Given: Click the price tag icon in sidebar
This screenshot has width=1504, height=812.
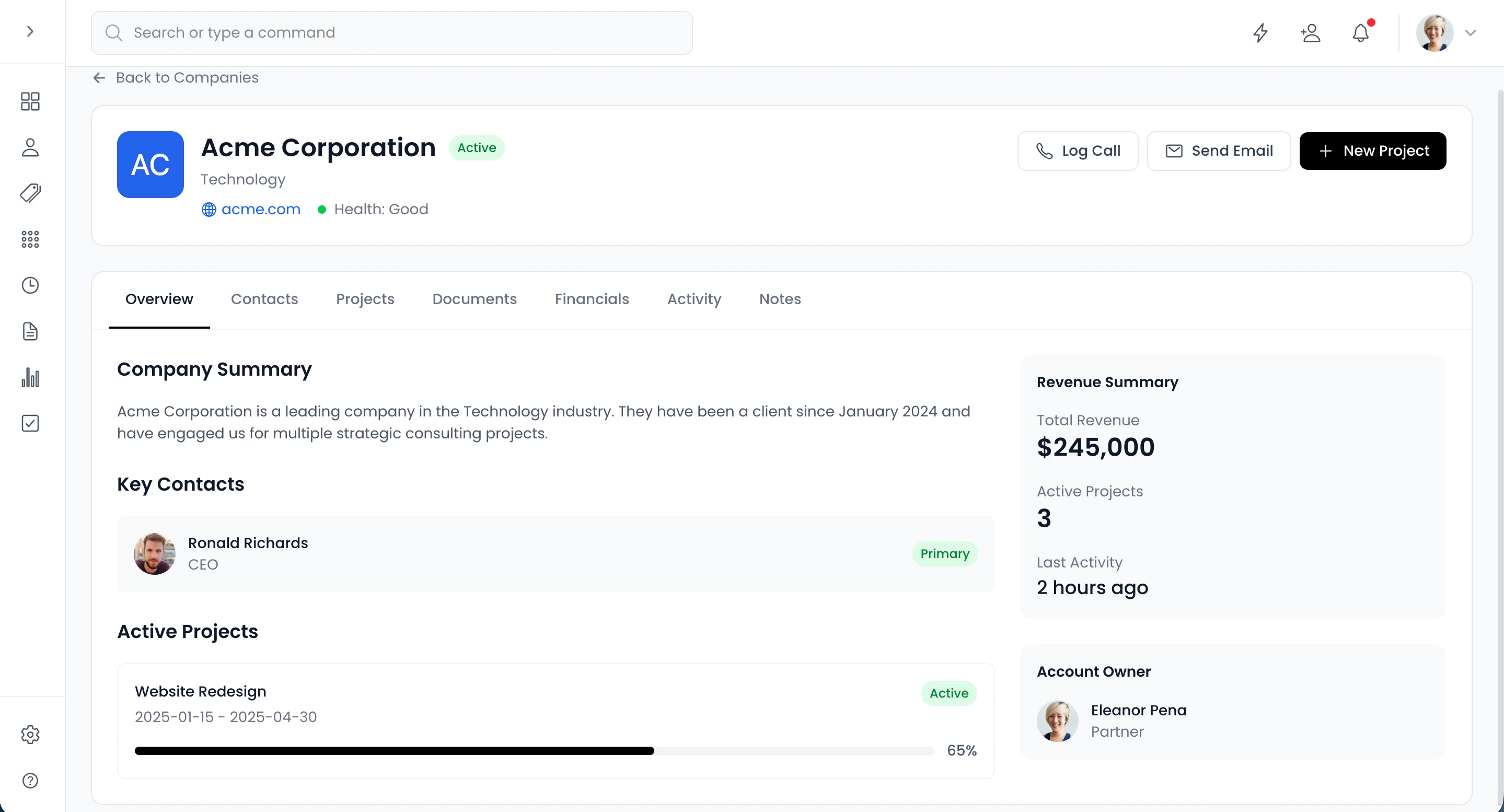Looking at the screenshot, I should coord(30,193).
